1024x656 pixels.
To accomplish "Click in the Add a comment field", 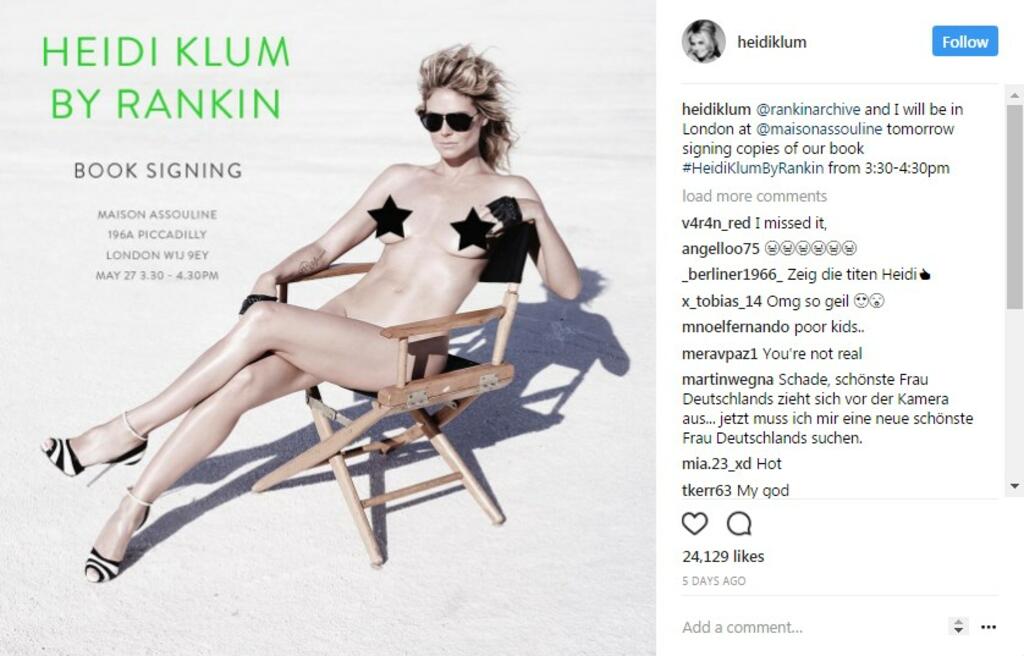I will pyautogui.click(x=810, y=627).
